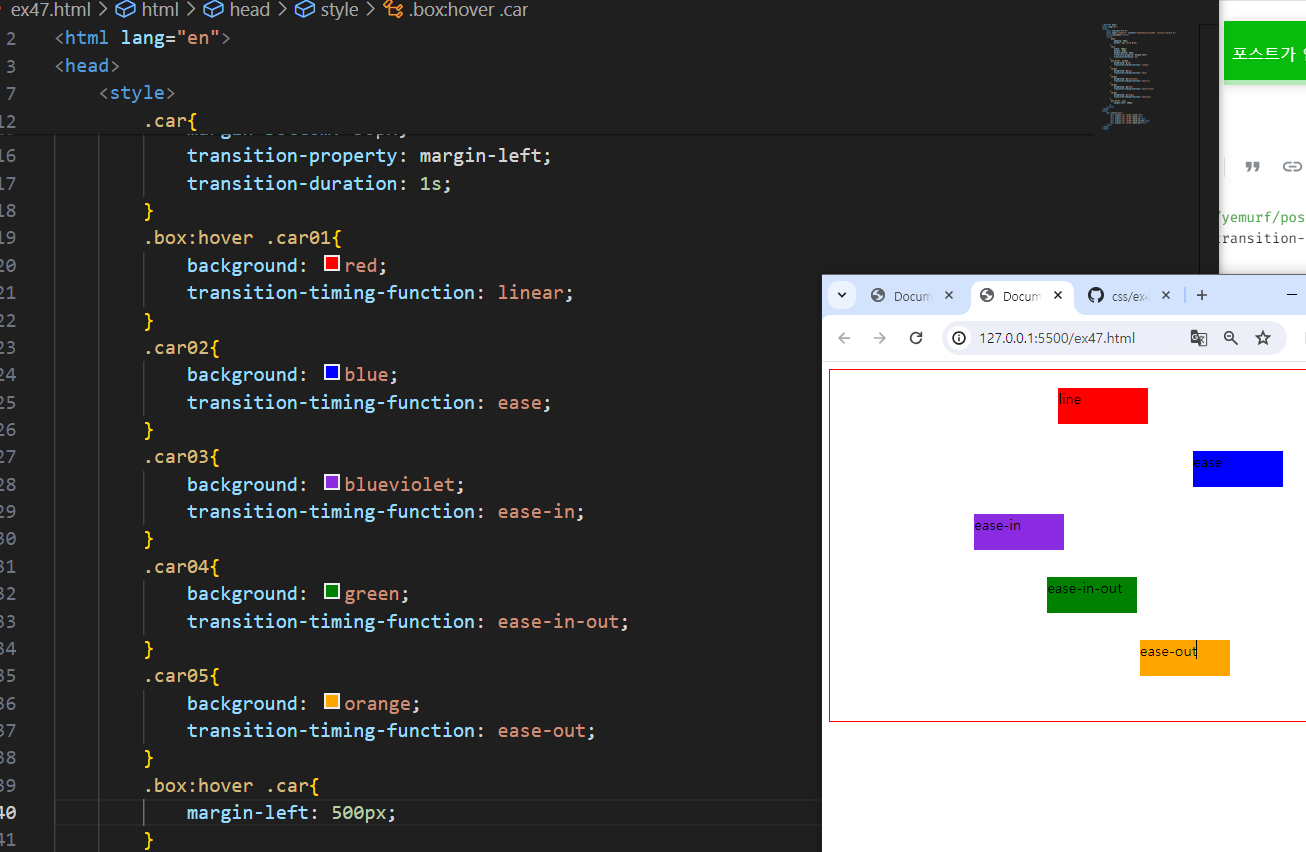Go forward in browser history

point(880,338)
